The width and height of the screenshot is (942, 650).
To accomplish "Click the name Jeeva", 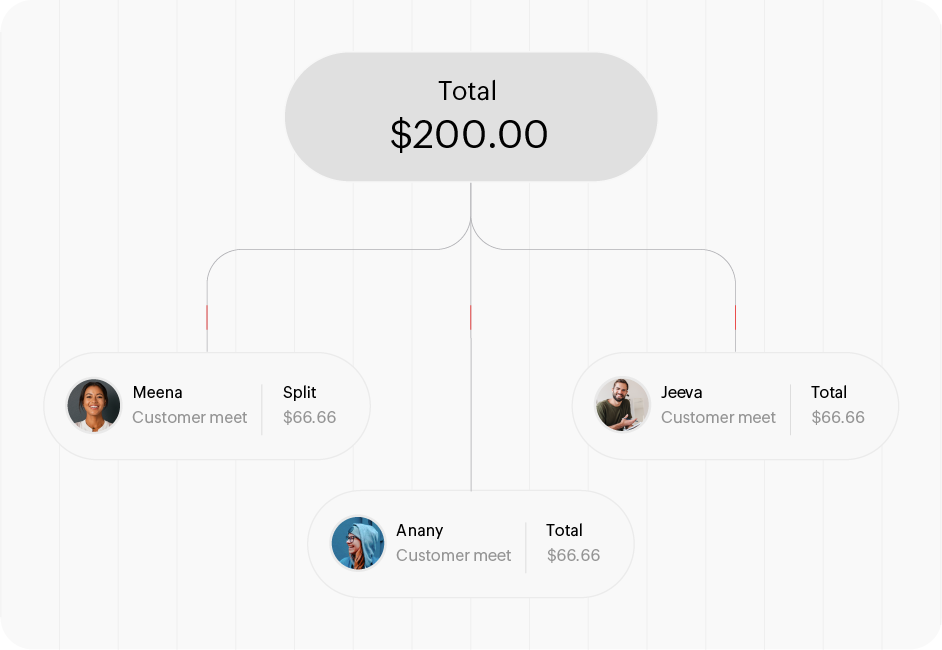I will (681, 392).
